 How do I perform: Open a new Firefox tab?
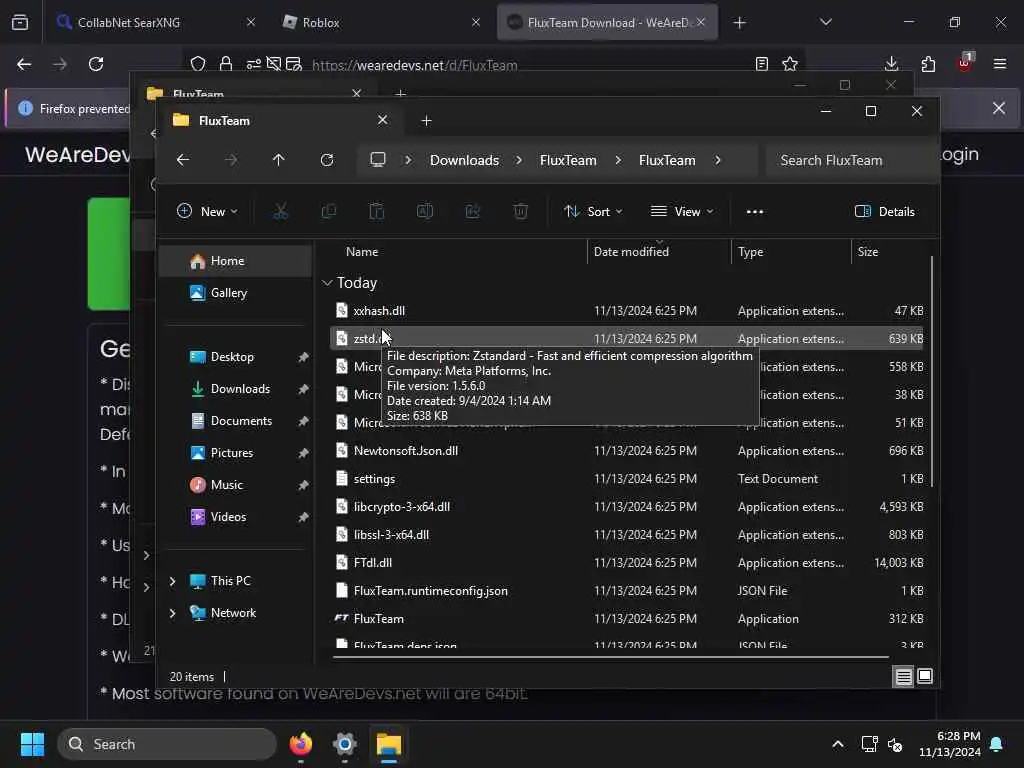pos(739,23)
